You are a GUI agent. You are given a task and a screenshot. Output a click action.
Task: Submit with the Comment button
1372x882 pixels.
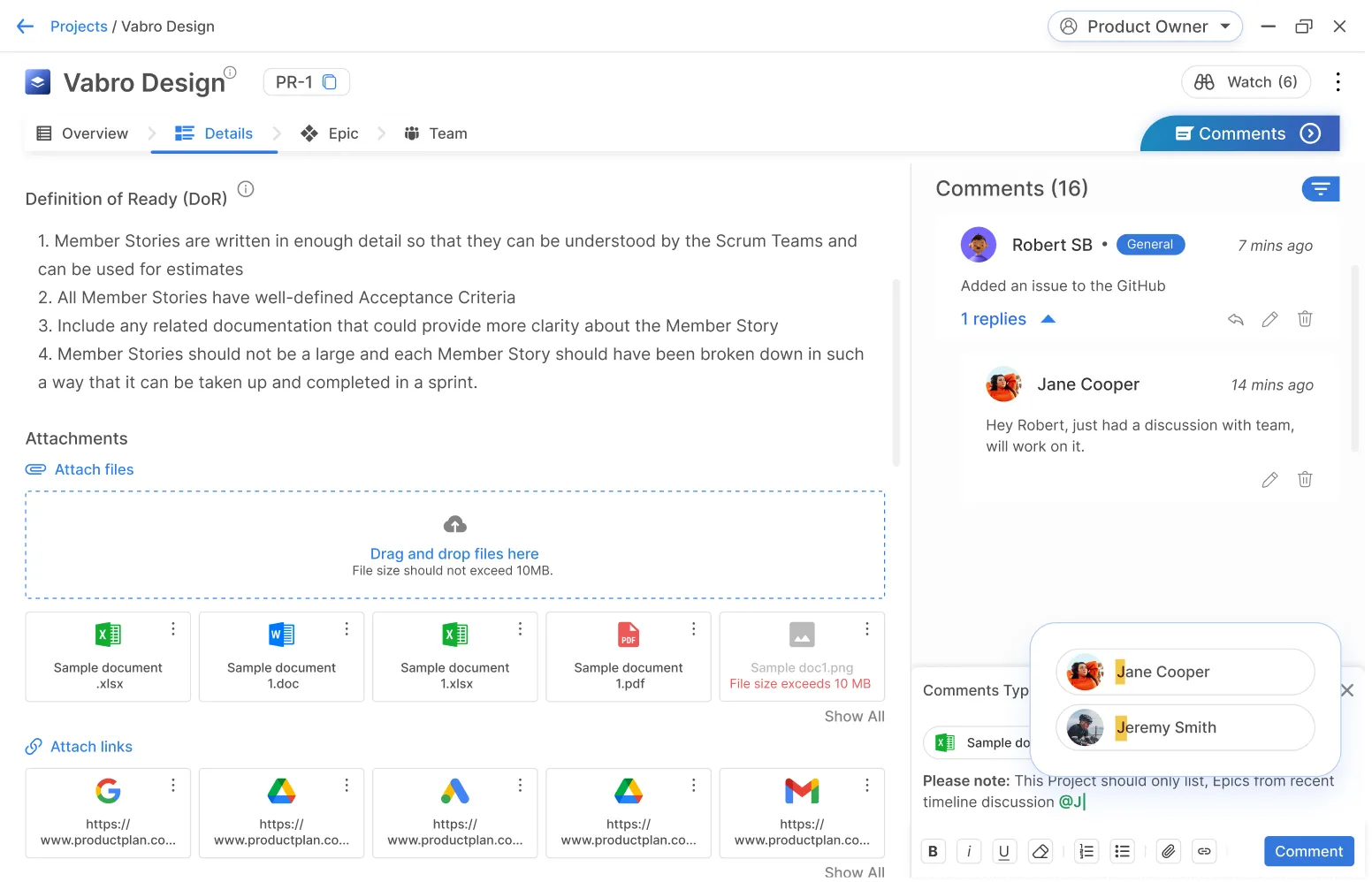[1308, 851]
